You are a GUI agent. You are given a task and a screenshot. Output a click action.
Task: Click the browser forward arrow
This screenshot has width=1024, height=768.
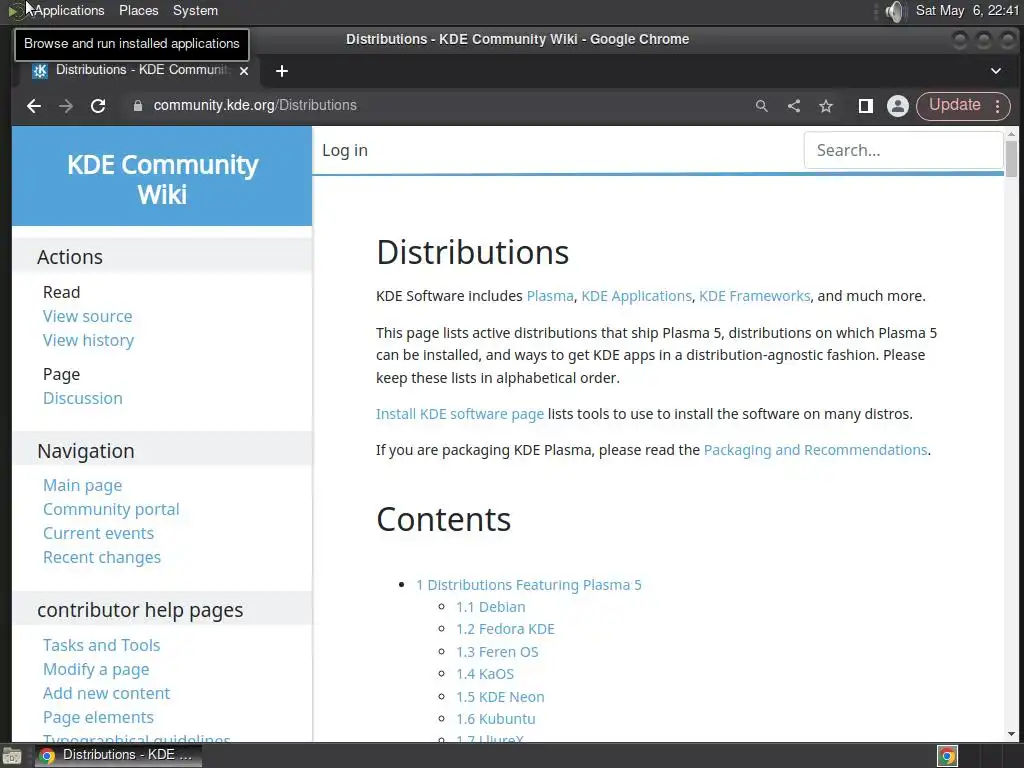coord(66,106)
